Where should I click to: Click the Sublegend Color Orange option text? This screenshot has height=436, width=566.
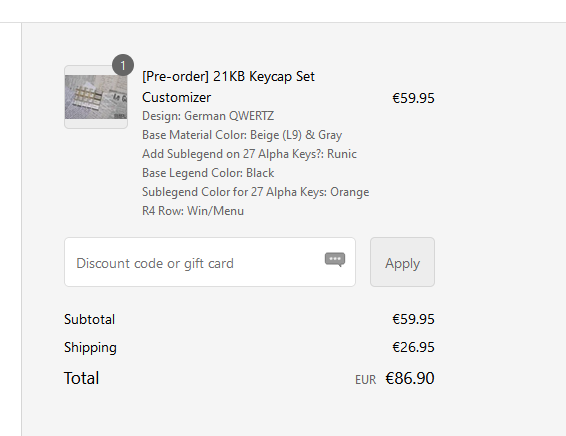click(x=256, y=192)
